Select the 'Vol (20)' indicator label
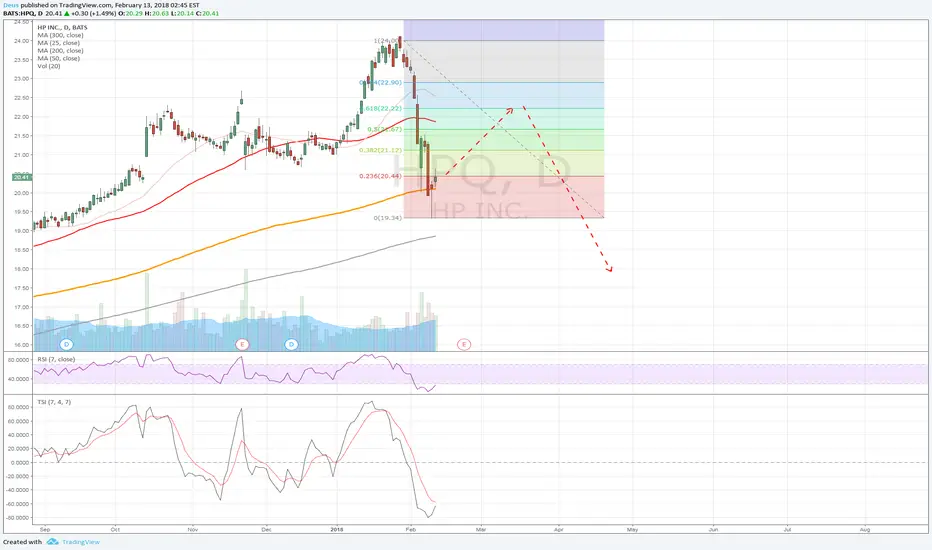932x550 pixels. pos(49,66)
